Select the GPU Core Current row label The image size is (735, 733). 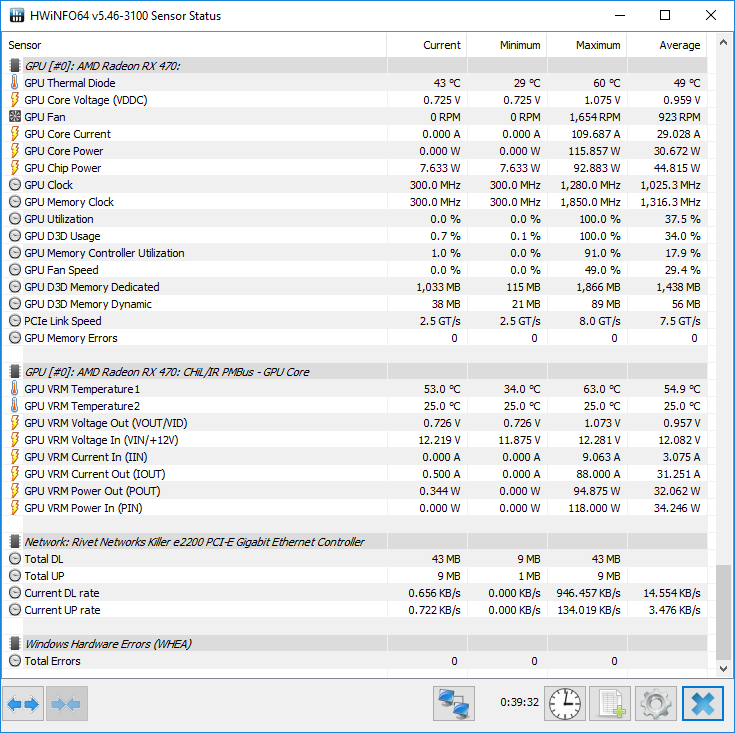coord(68,134)
